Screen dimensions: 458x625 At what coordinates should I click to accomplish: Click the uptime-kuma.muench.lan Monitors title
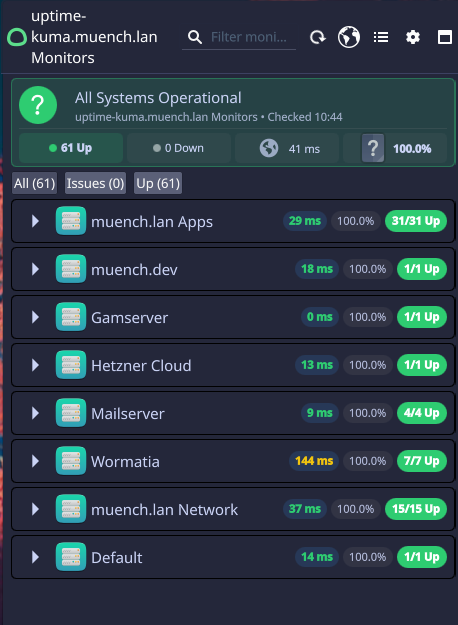94,37
